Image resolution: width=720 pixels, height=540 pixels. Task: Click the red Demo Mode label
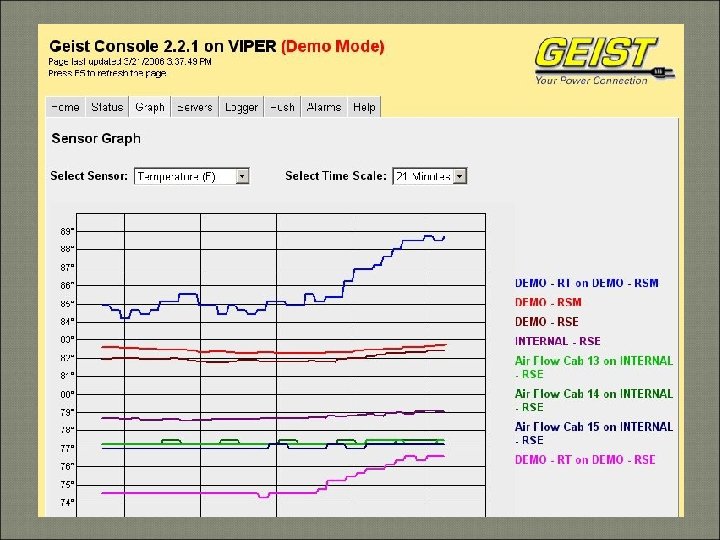pos(333,46)
